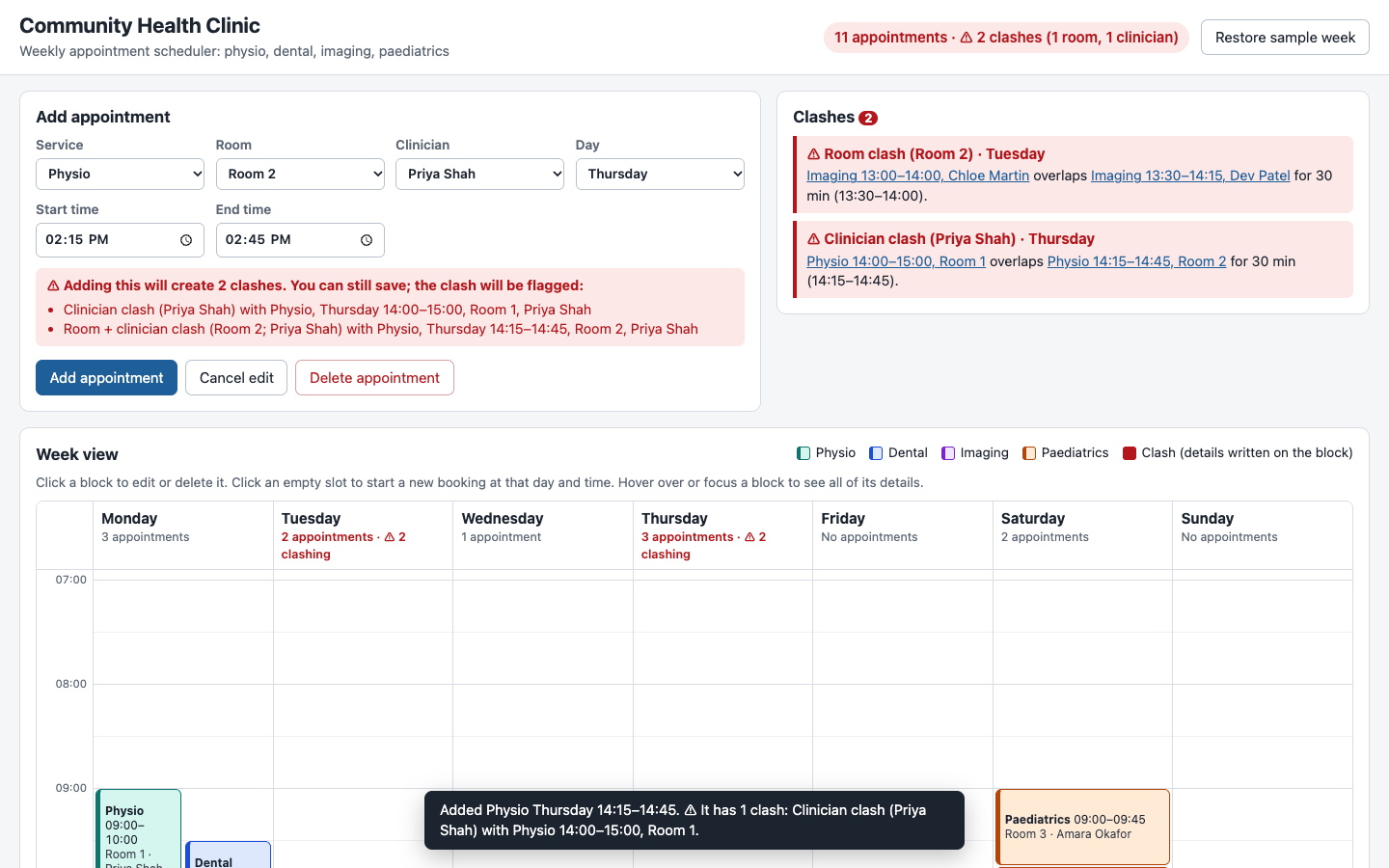This screenshot has height=868, width=1389.
Task: Click the red Clash legend swatch
Action: click(1130, 453)
